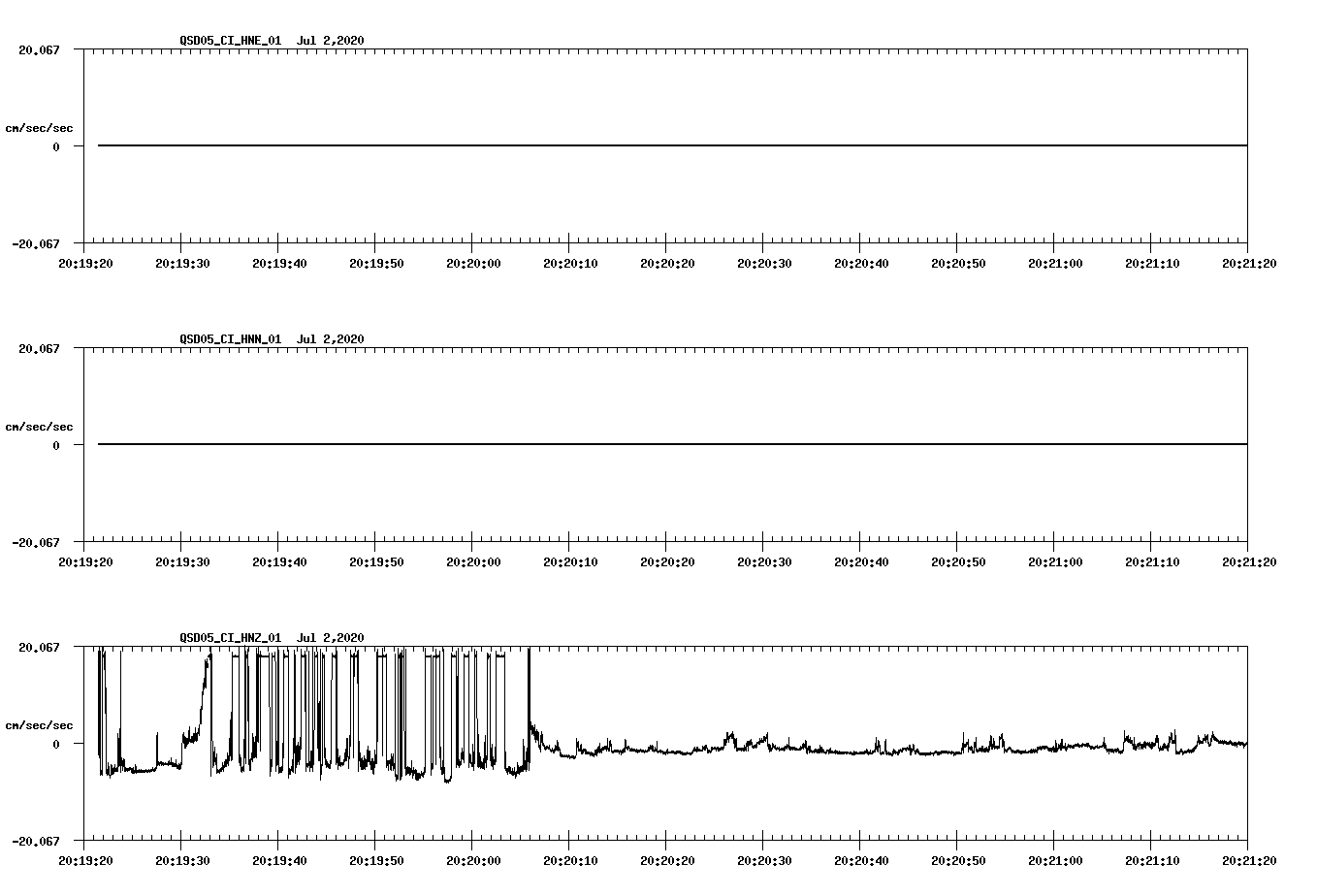The width and height of the screenshot is (1317, 896).
Task: Click the cm/sec/sec unit label on HNE plot
Action: point(39,128)
